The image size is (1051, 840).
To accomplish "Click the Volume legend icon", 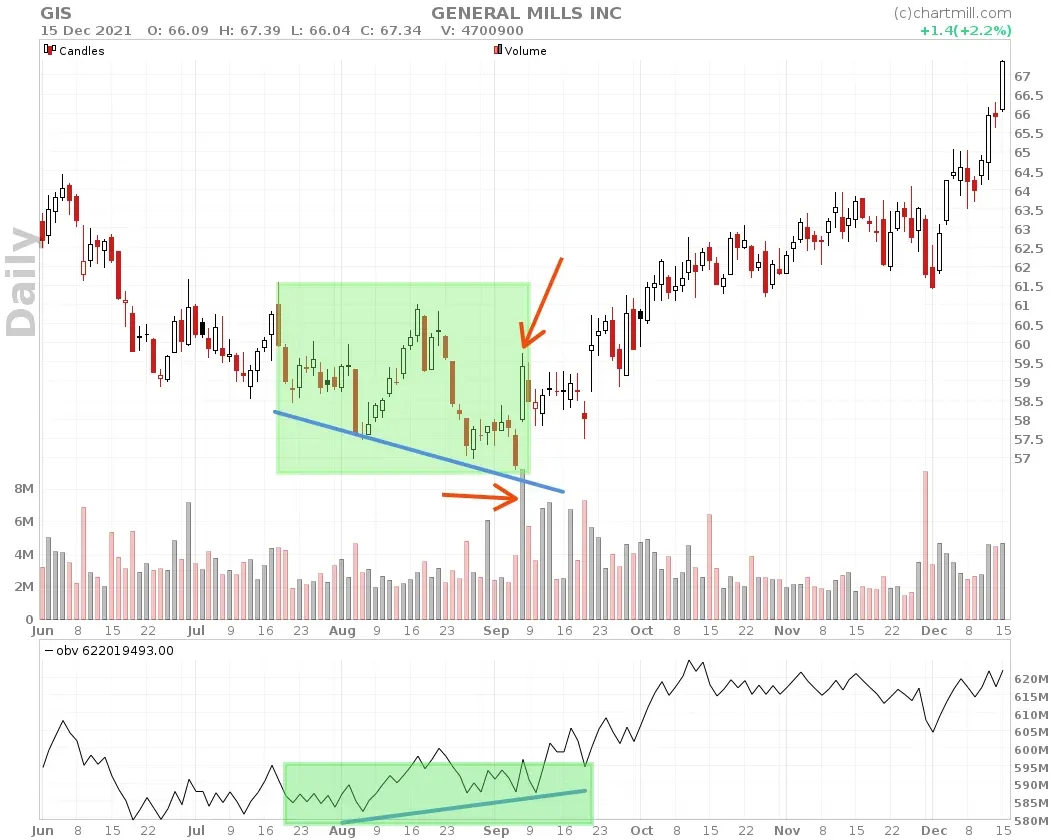I will tap(498, 50).
